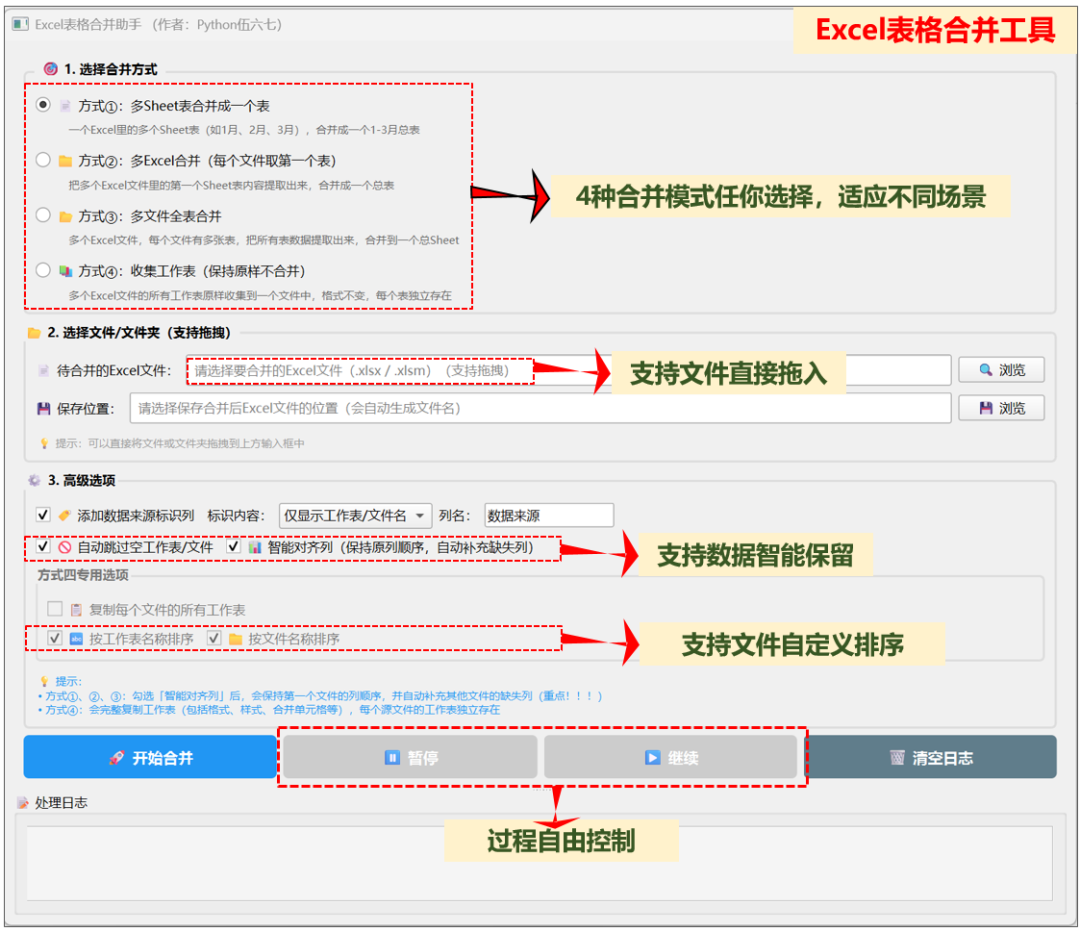
Task: Click hint line starting 方式④：会完整复制工作表
Action: (x=269, y=710)
